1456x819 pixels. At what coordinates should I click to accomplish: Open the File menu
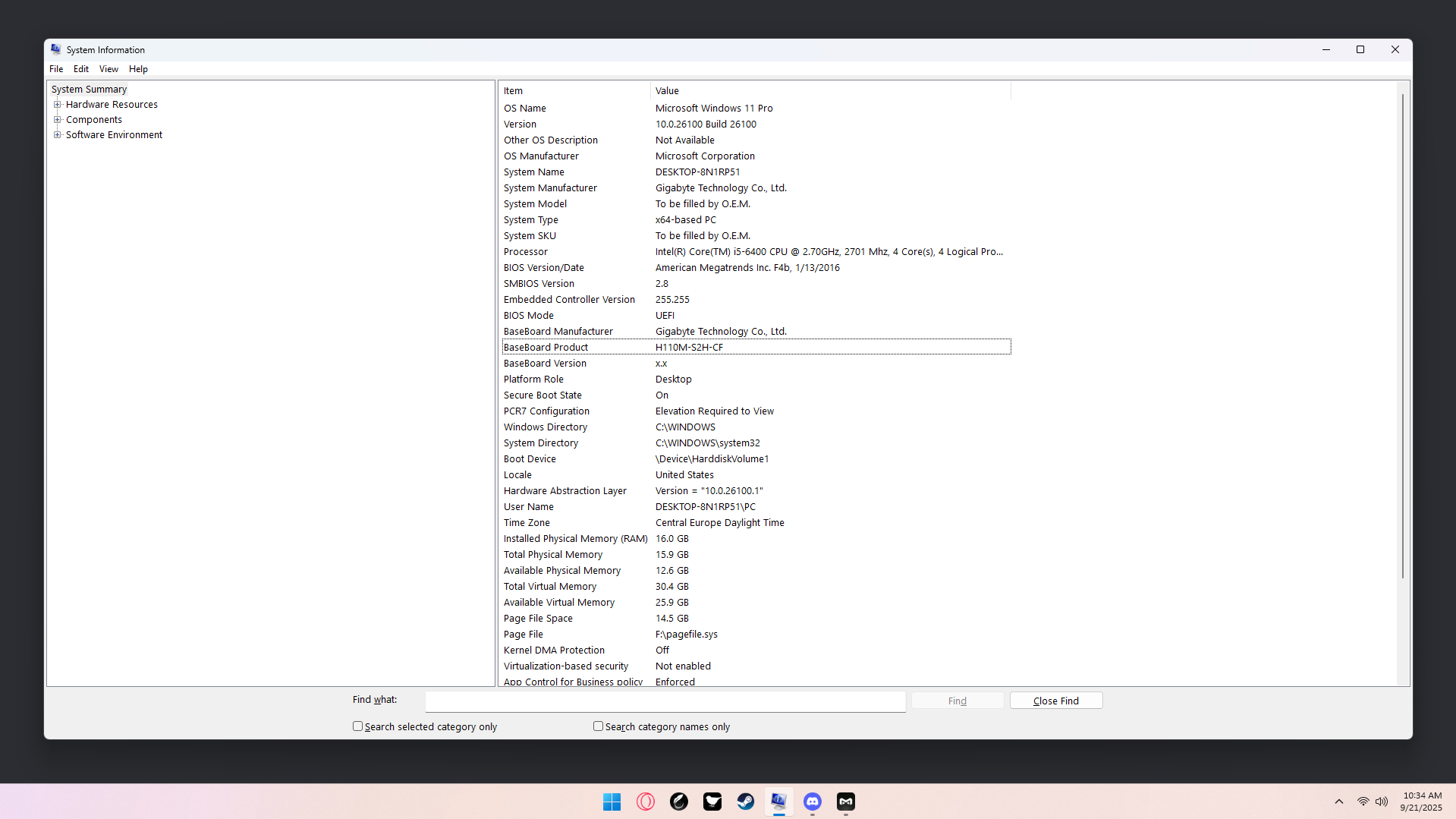(56, 69)
